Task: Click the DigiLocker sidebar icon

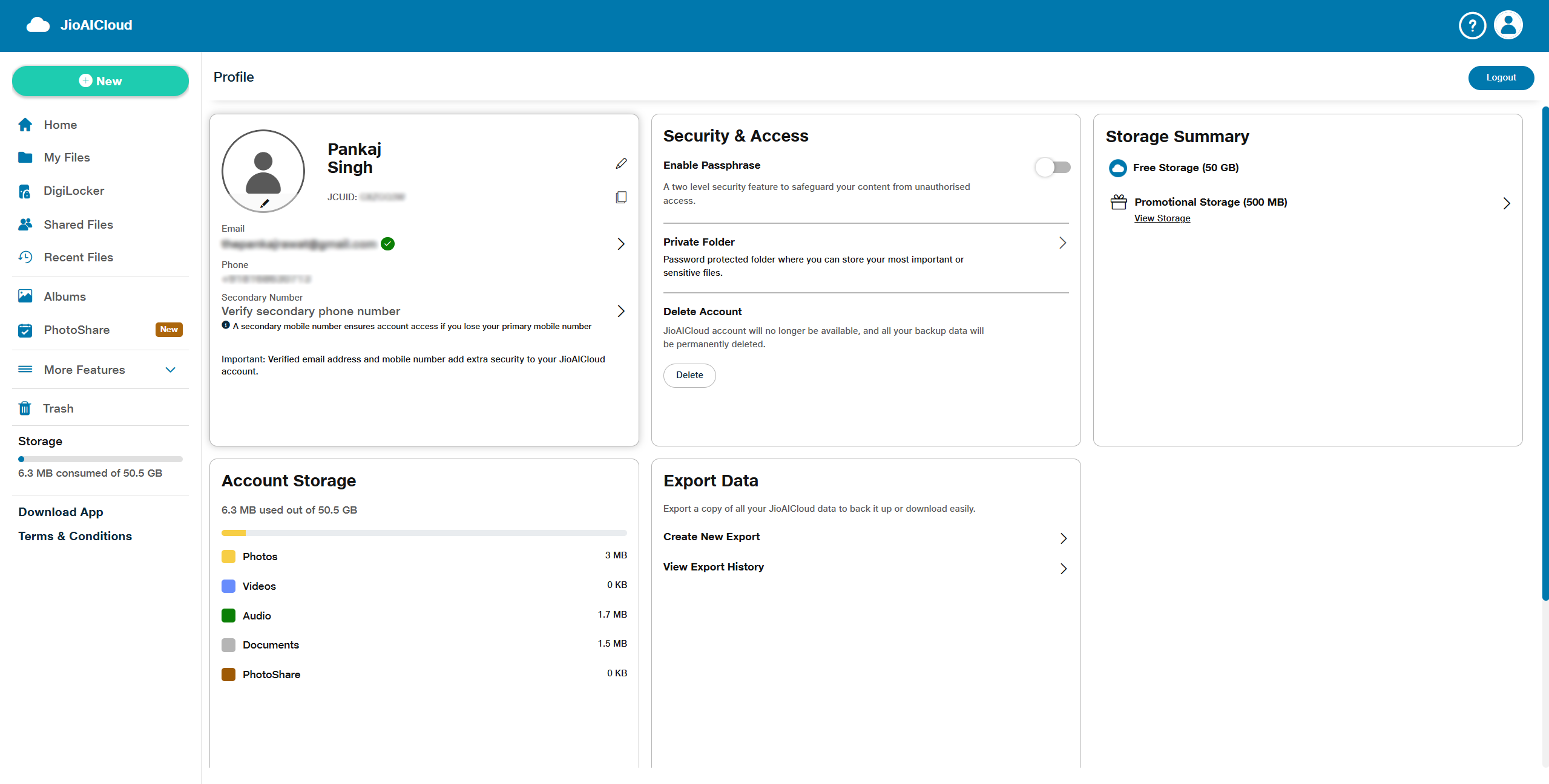Action: [x=25, y=191]
